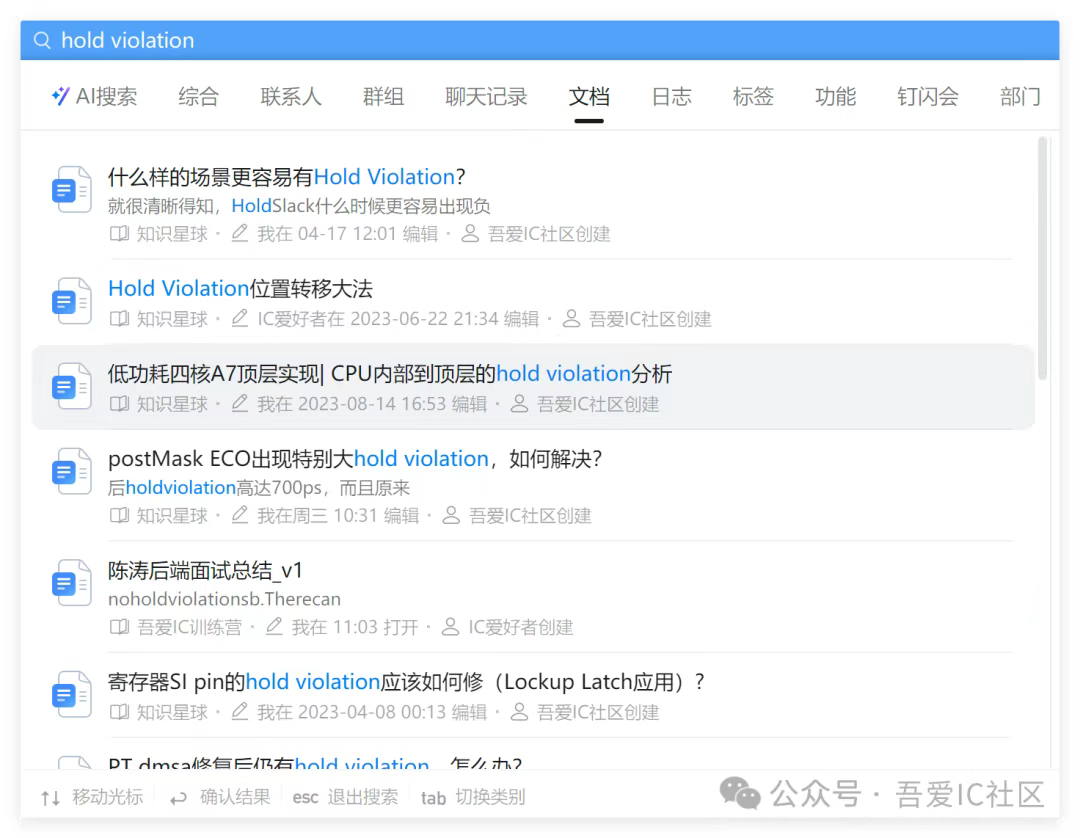Click snippet noholdviolationsb.Therecan

[225, 599]
